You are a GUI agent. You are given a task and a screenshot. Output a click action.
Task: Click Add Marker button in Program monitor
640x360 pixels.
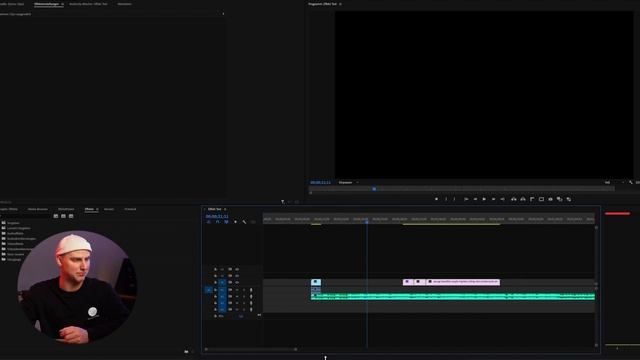(436, 199)
